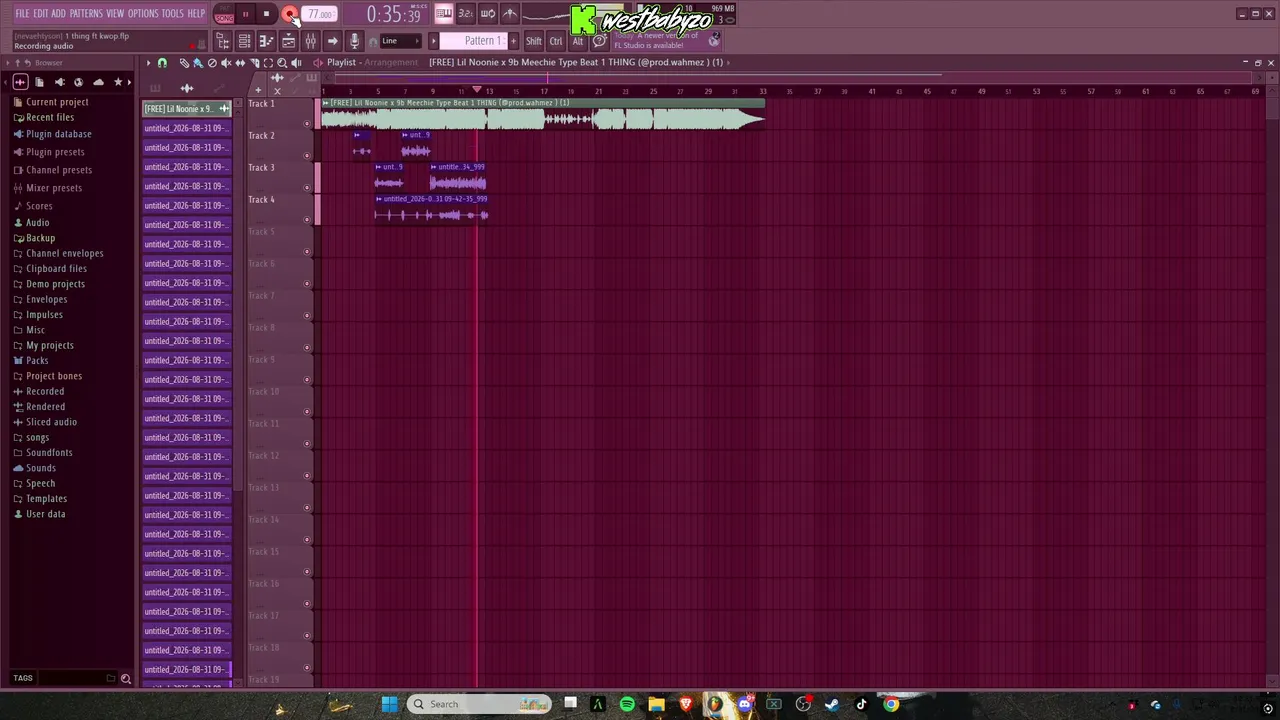Open the OPTIONS menu
The image size is (1280, 720).
143,14
